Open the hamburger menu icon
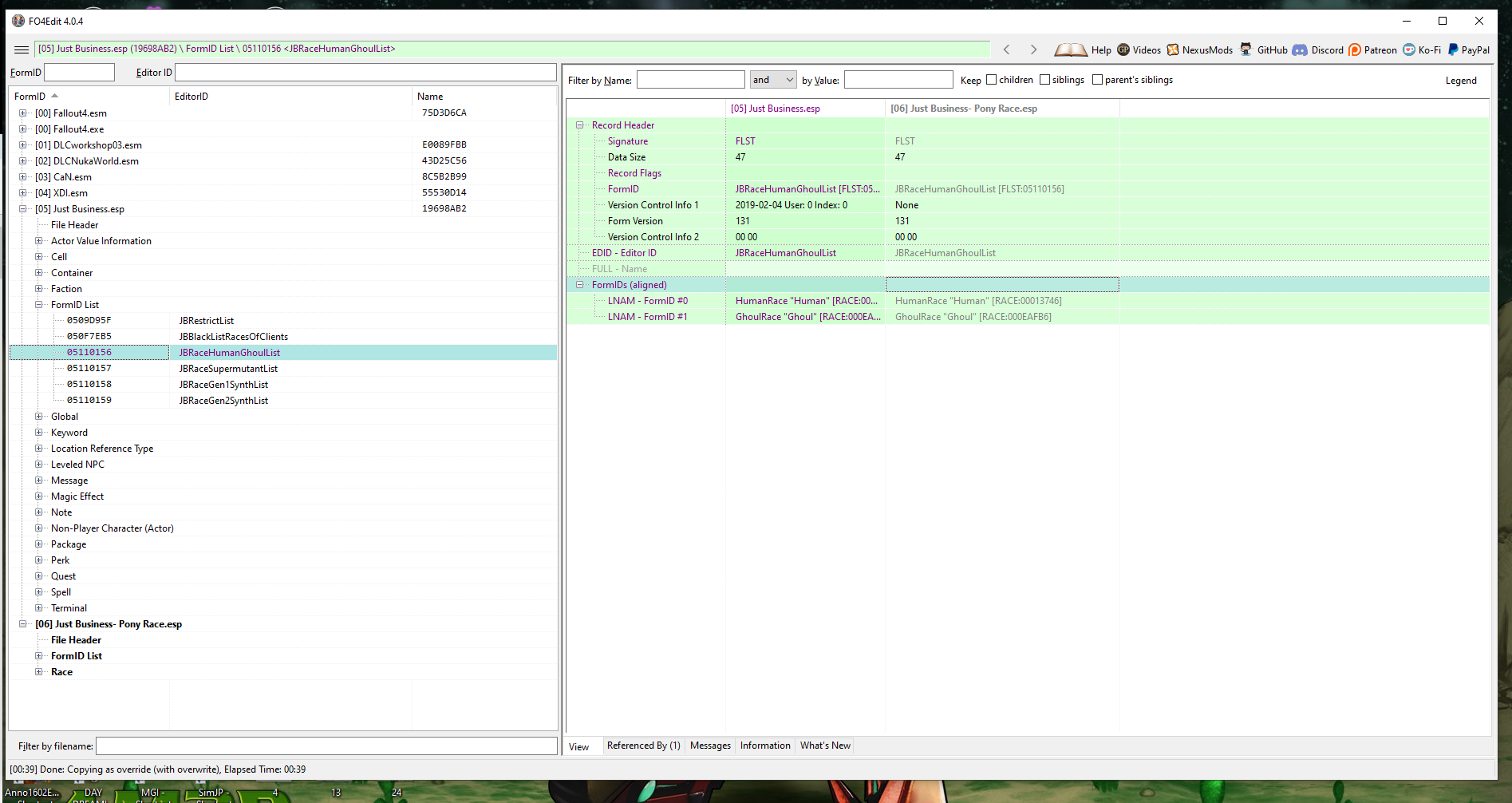 tap(22, 49)
